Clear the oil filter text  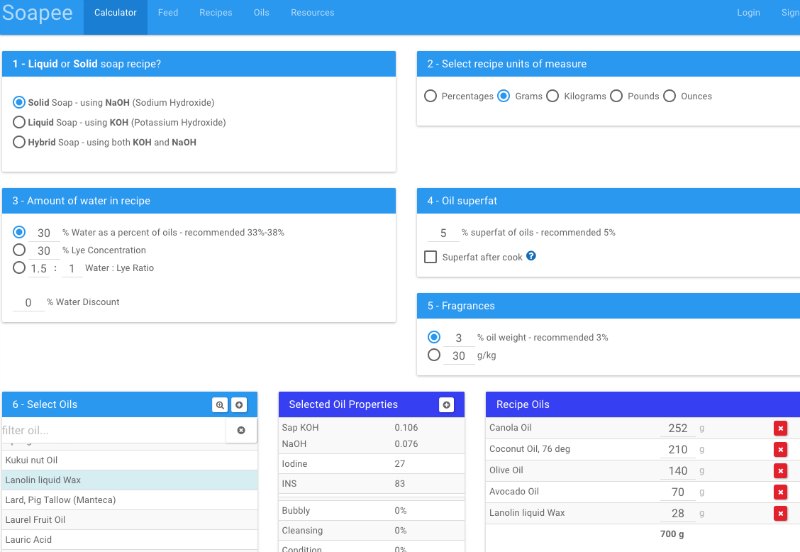pos(241,431)
